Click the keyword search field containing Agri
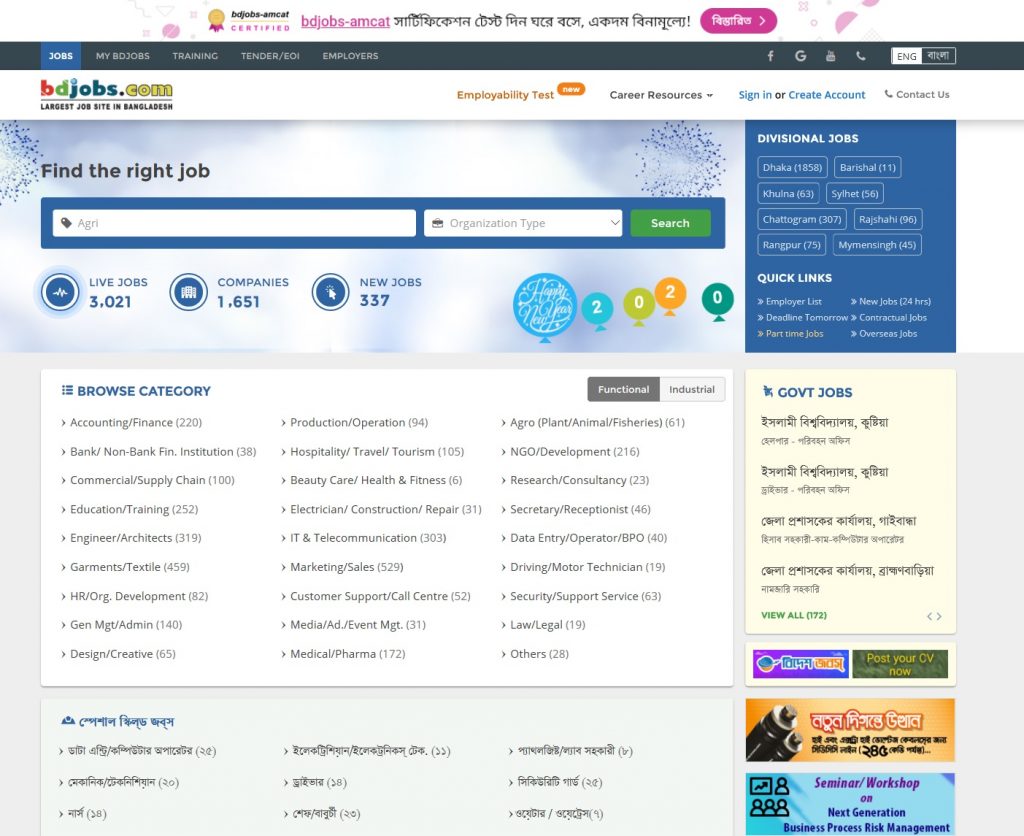1024x836 pixels. (235, 223)
